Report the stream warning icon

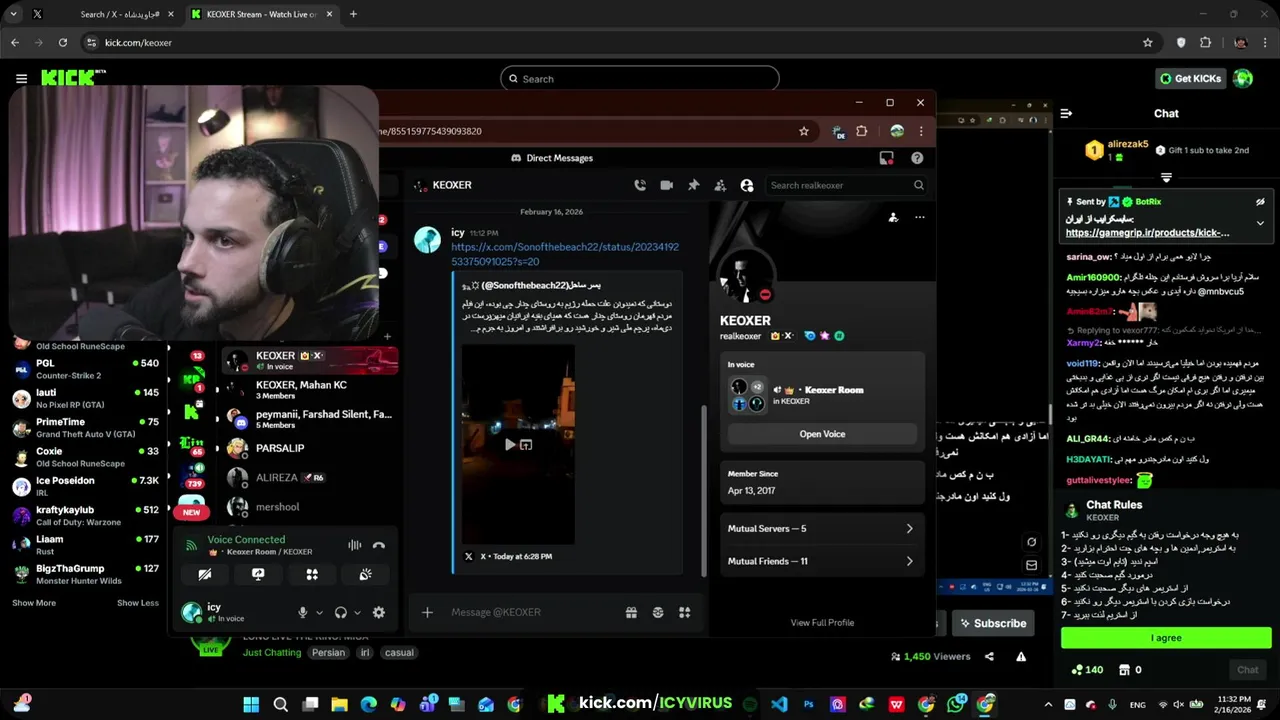click(x=1021, y=657)
